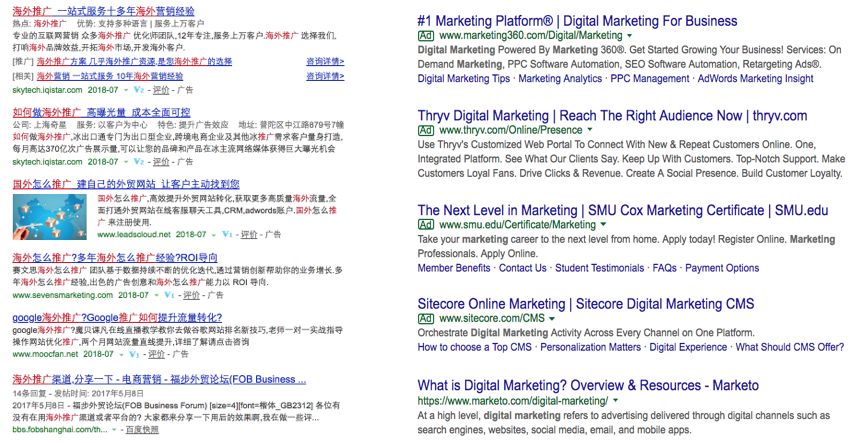Click the Ad badge next to www.smu.edu
This screenshot has height=443, width=854.
[426, 224]
